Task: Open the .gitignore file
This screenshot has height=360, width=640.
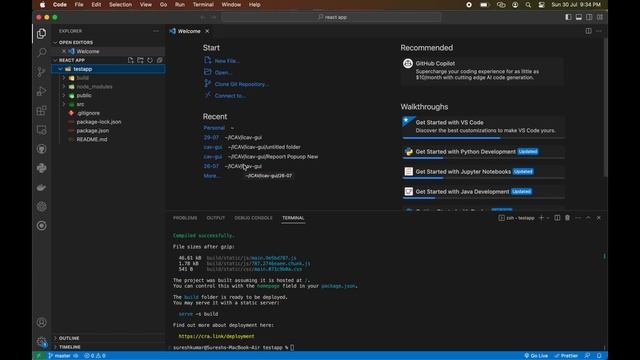Action: pyautogui.click(x=88, y=113)
